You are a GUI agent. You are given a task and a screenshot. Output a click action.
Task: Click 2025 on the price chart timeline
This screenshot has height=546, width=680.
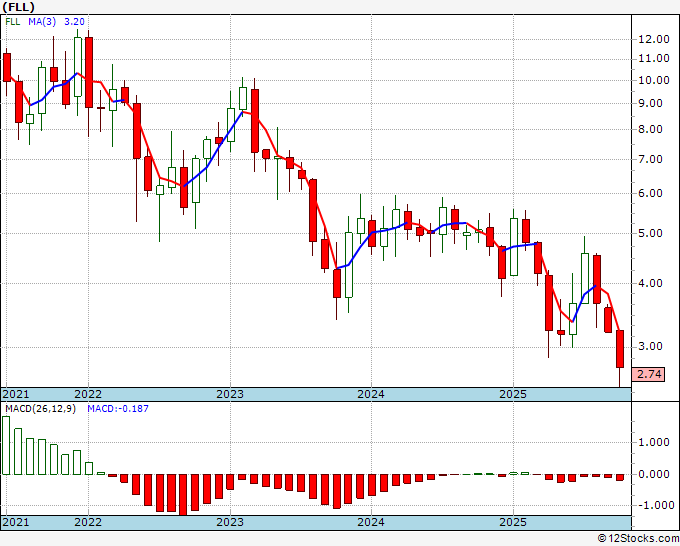point(513,394)
